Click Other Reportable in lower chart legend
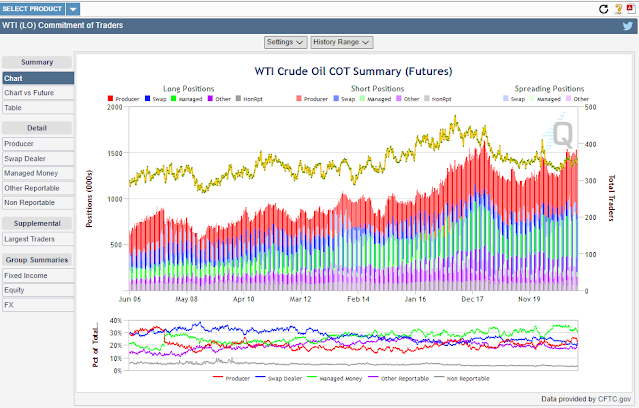The width and height of the screenshot is (639, 408). 405,379
